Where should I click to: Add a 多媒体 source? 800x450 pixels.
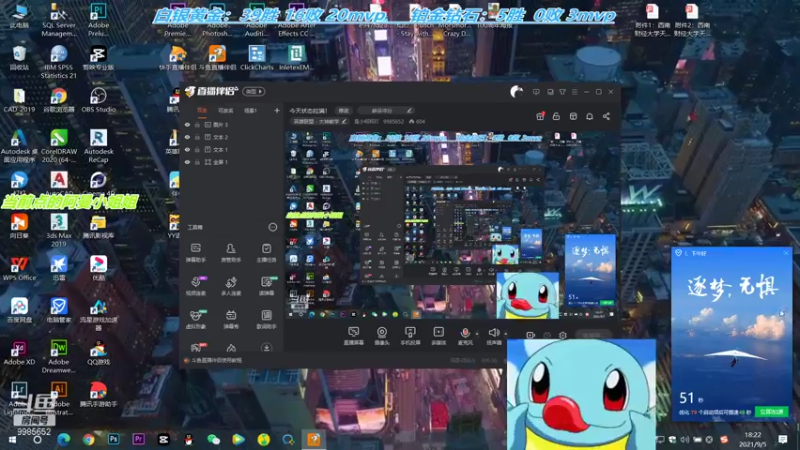438,336
